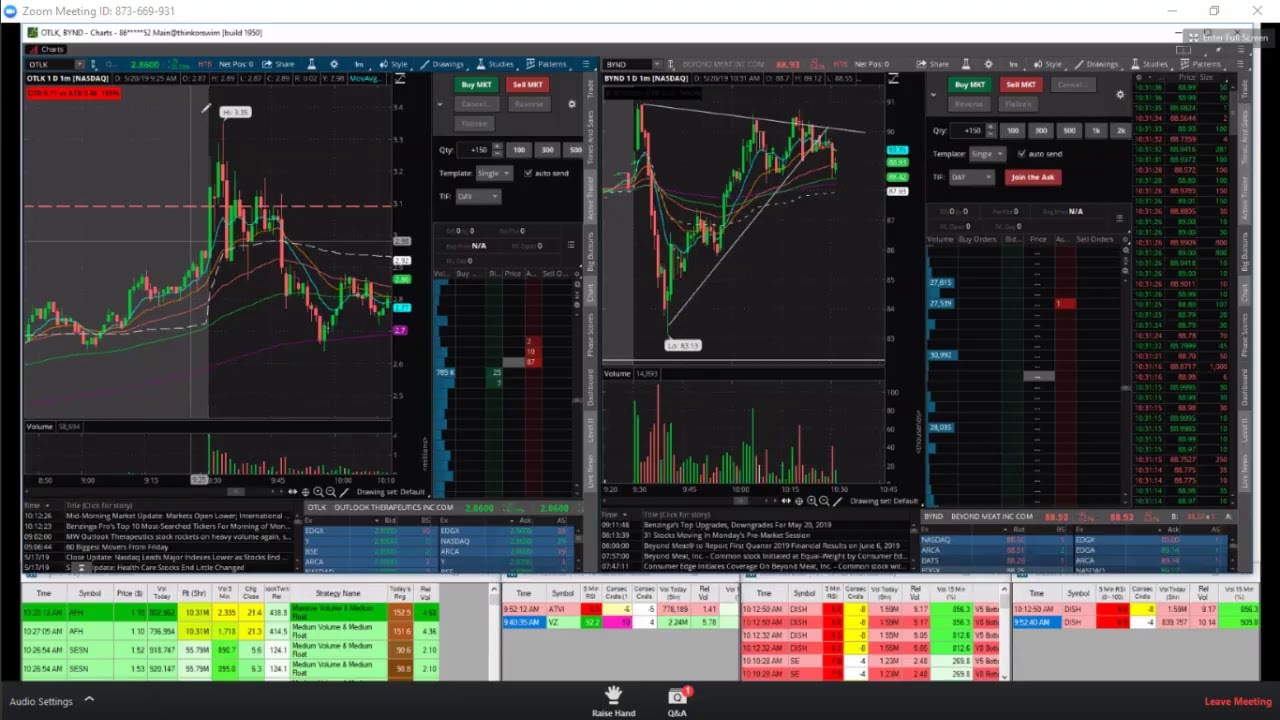Open Studies in OTLK chart toolbar

(495, 64)
